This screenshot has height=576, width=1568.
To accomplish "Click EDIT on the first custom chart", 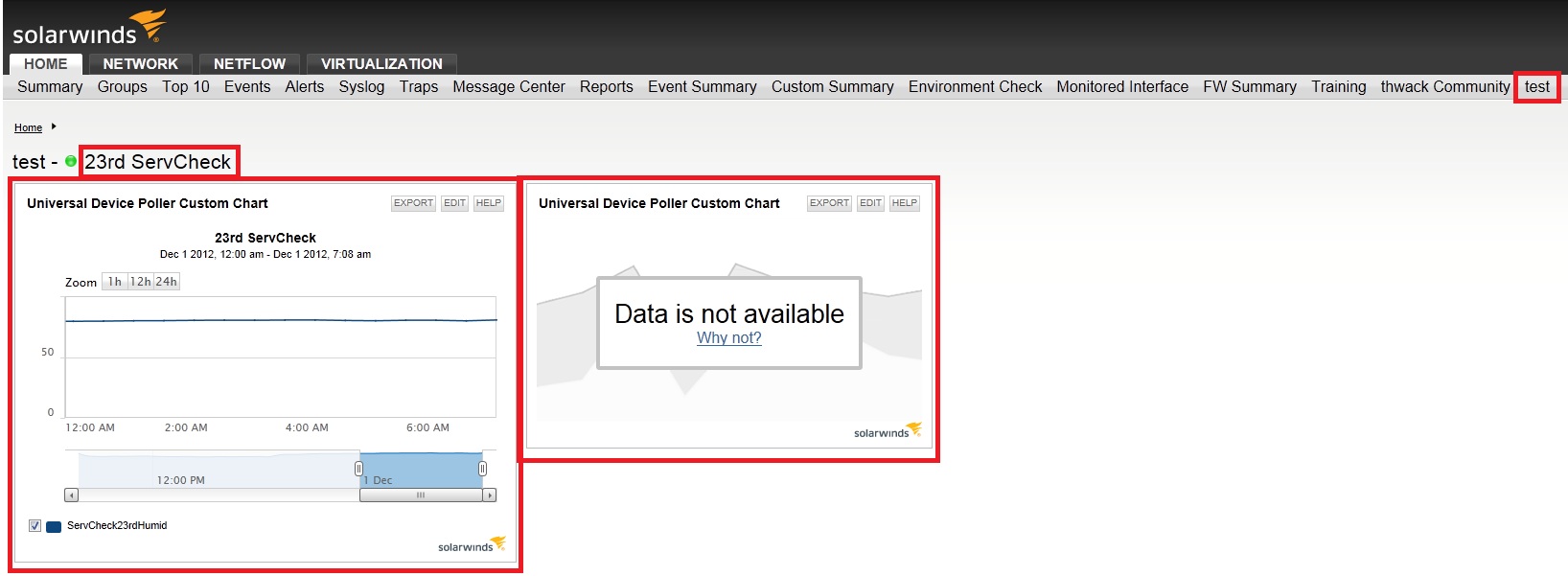I will [454, 203].
